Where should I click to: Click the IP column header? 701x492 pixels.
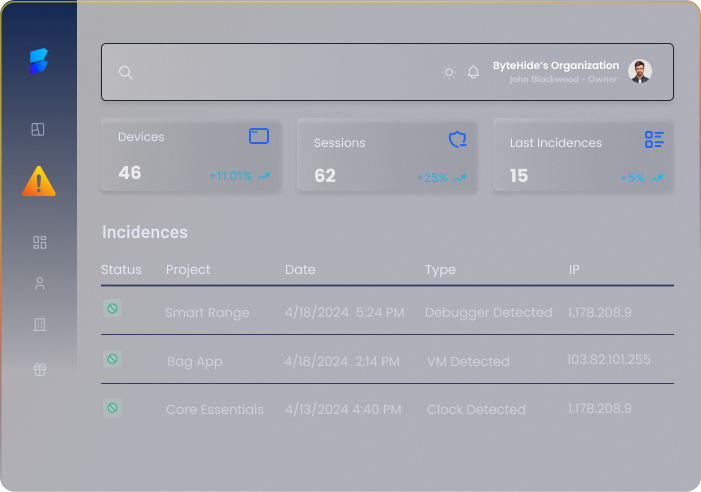click(x=574, y=269)
